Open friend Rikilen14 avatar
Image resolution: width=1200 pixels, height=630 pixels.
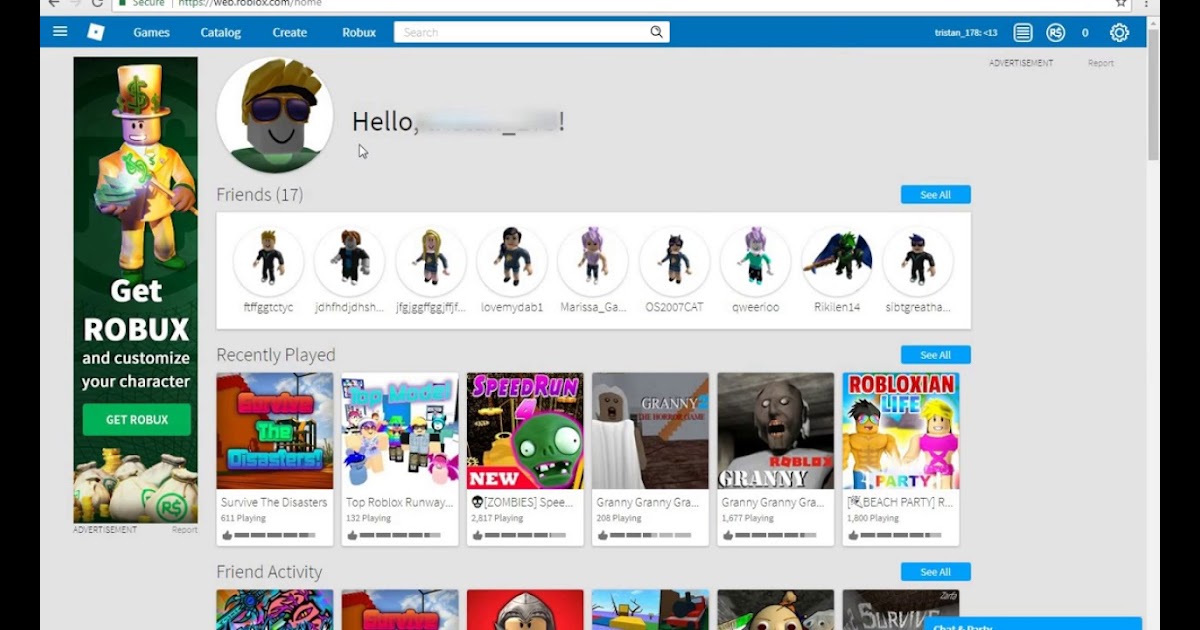[837, 261]
